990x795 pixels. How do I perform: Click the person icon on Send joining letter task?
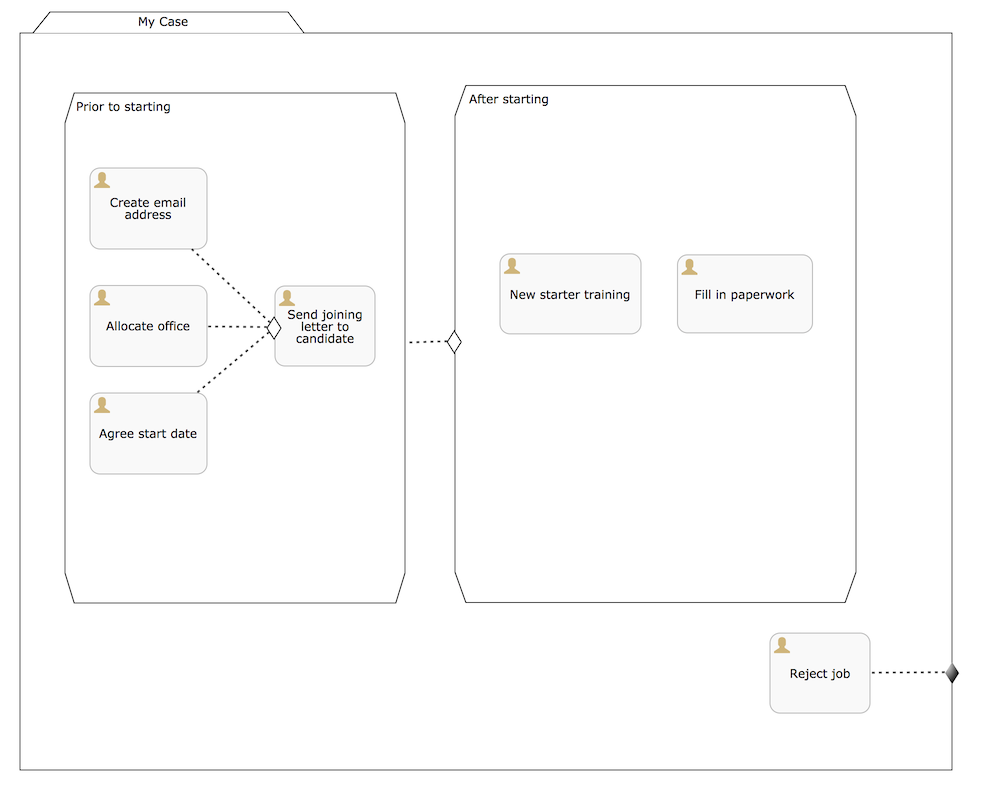point(288,296)
